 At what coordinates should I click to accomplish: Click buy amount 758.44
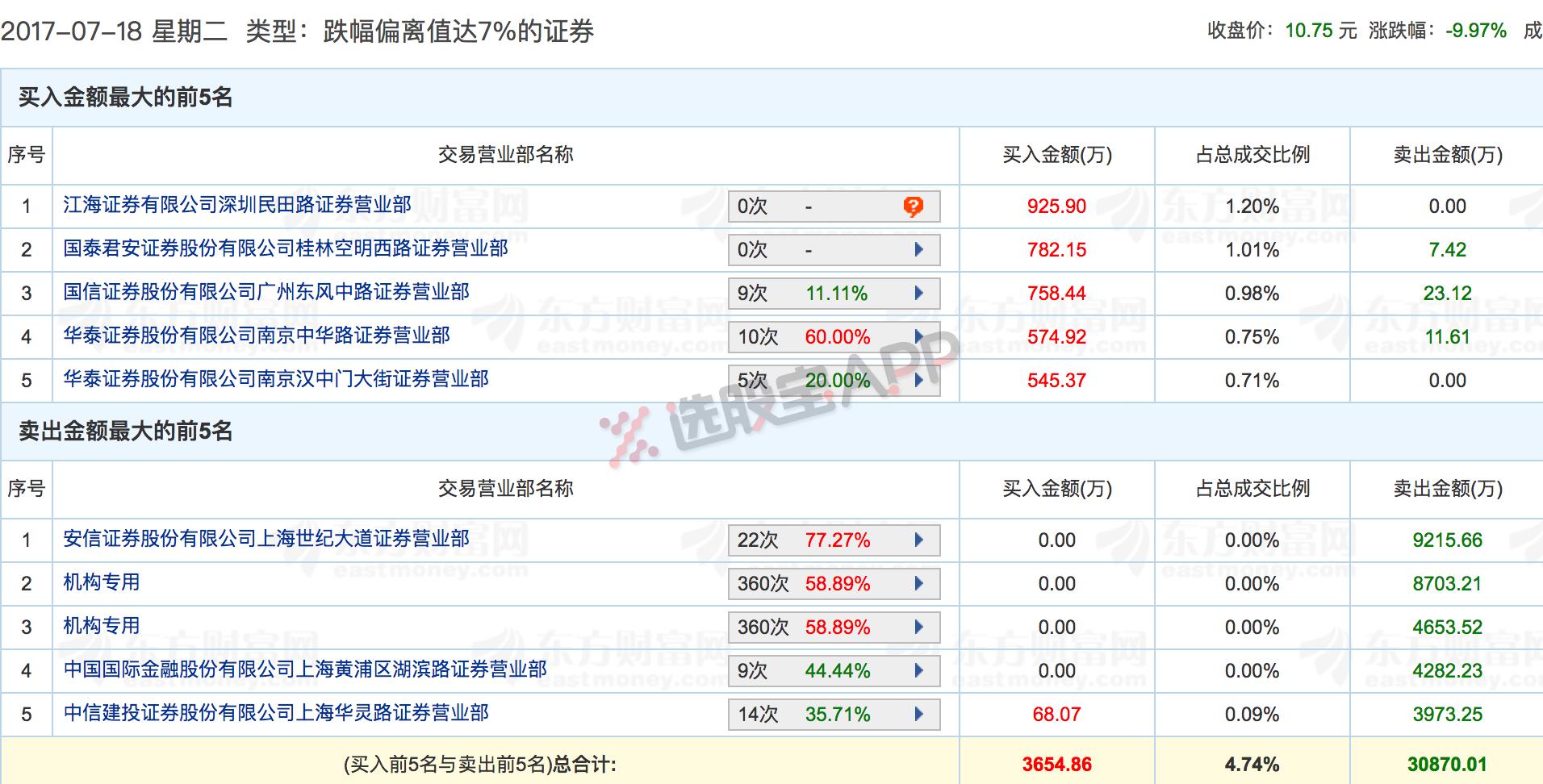pos(1056,294)
